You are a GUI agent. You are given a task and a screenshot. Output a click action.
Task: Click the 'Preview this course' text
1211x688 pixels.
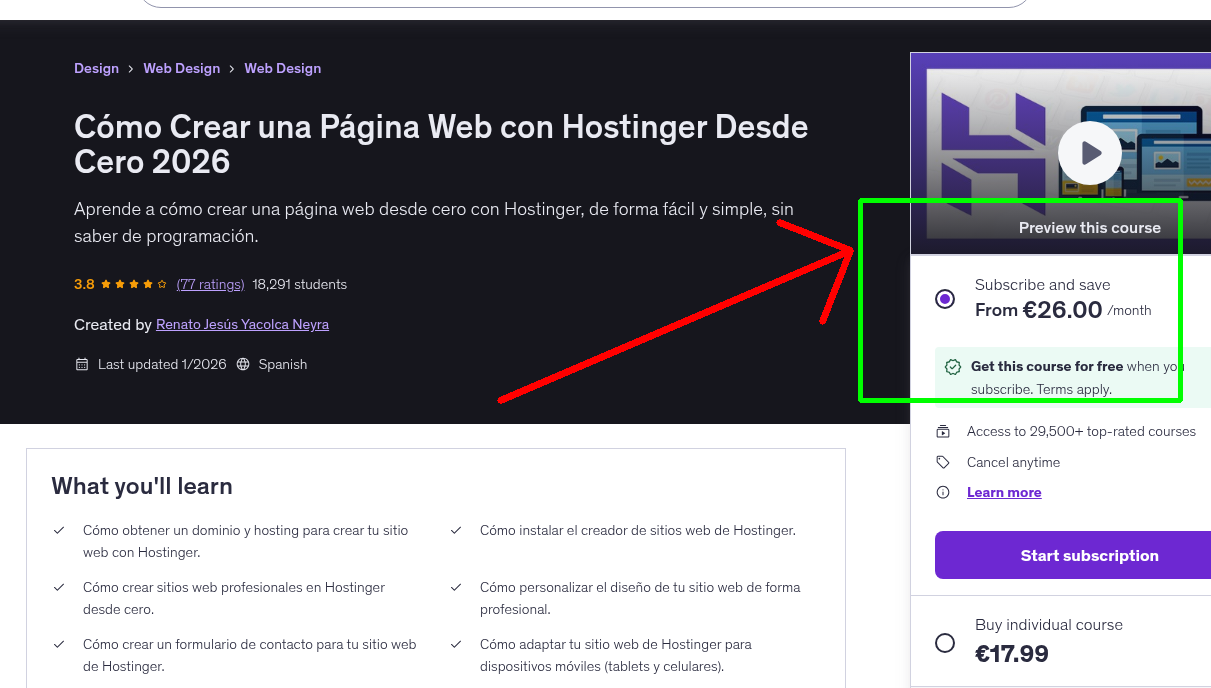tap(1090, 227)
